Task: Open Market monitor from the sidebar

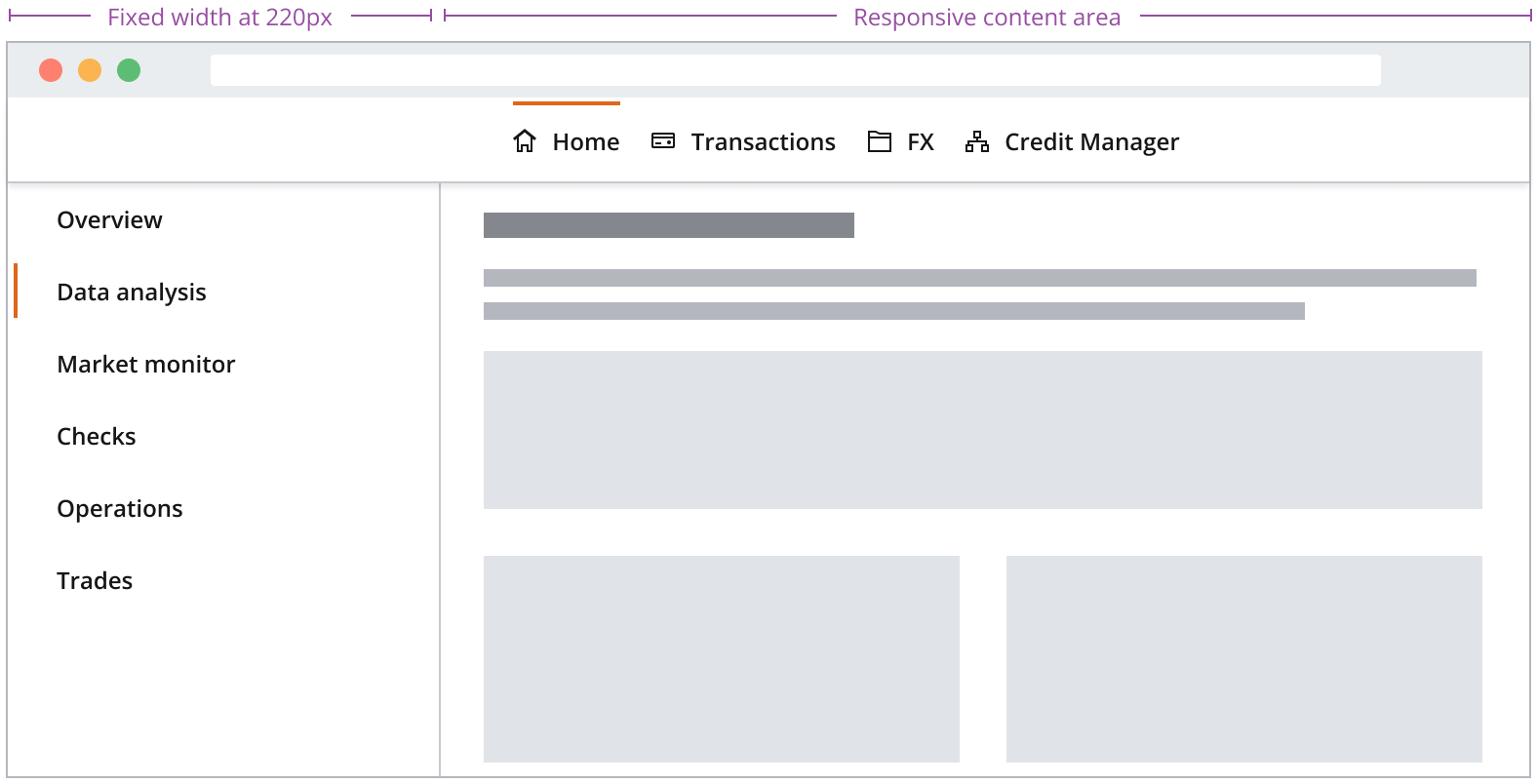Action: 146,365
